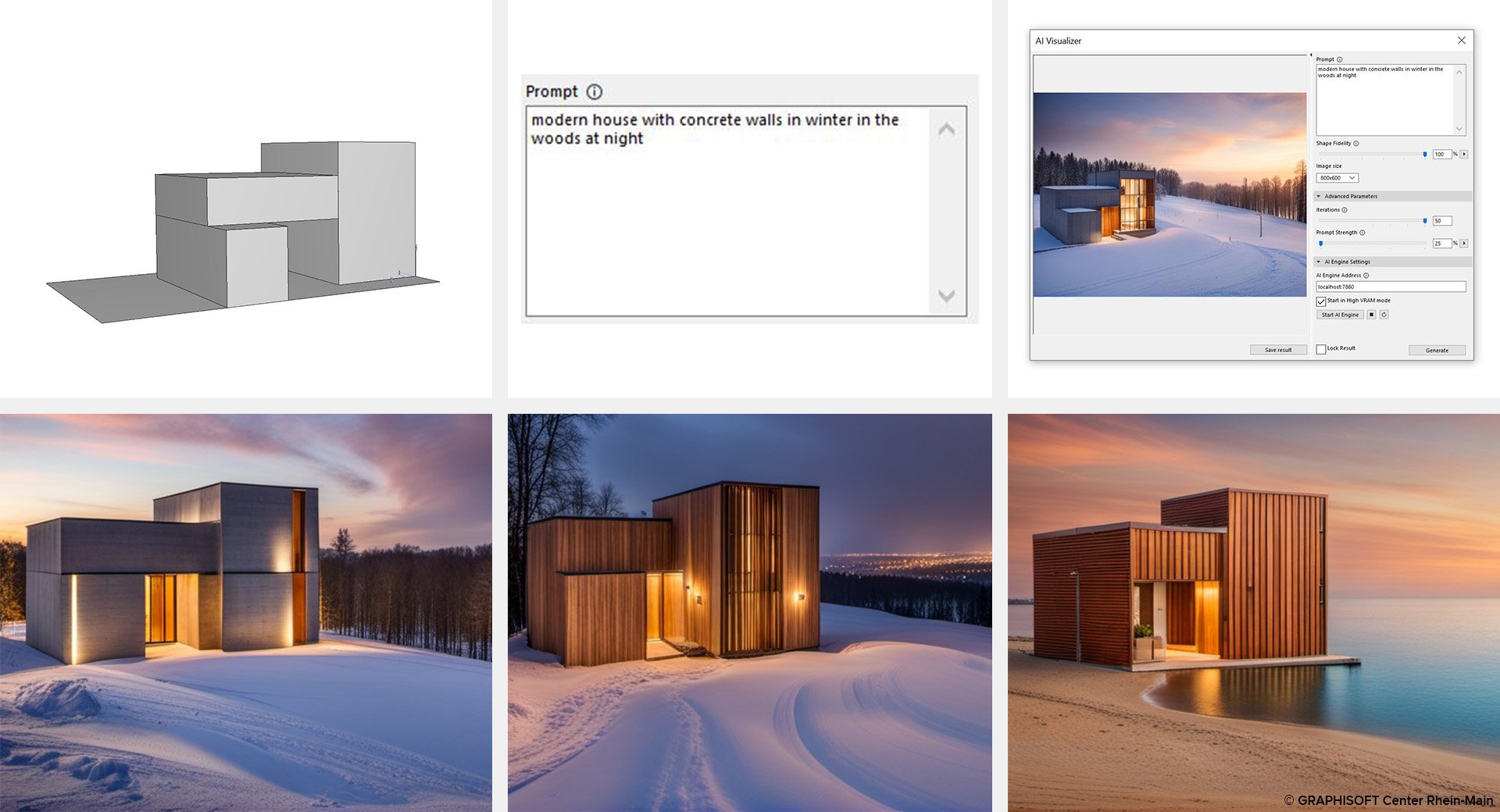Close the AI Visualizer dialog

coord(1461,41)
